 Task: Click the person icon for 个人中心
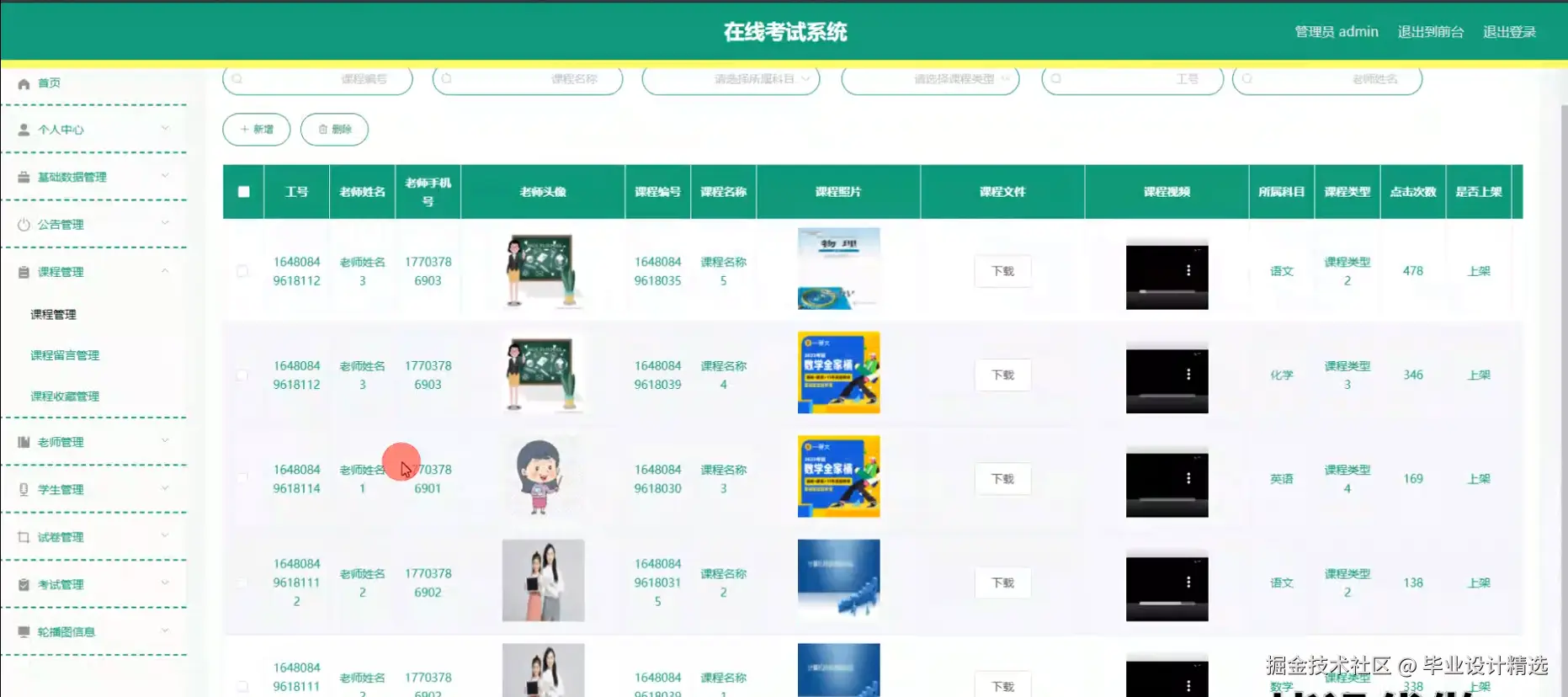pos(24,130)
